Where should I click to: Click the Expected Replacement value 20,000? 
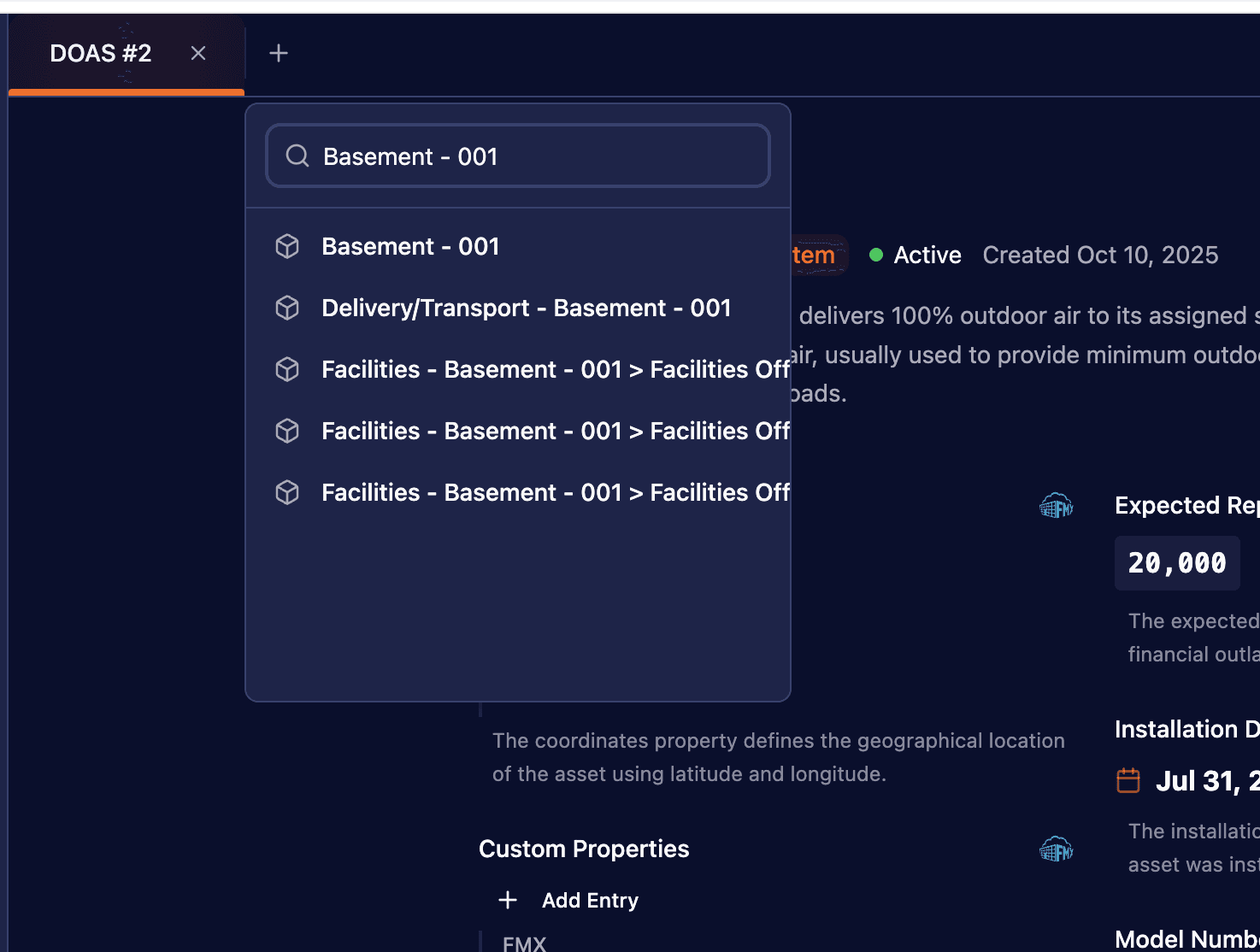click(x=1177, y=563)
